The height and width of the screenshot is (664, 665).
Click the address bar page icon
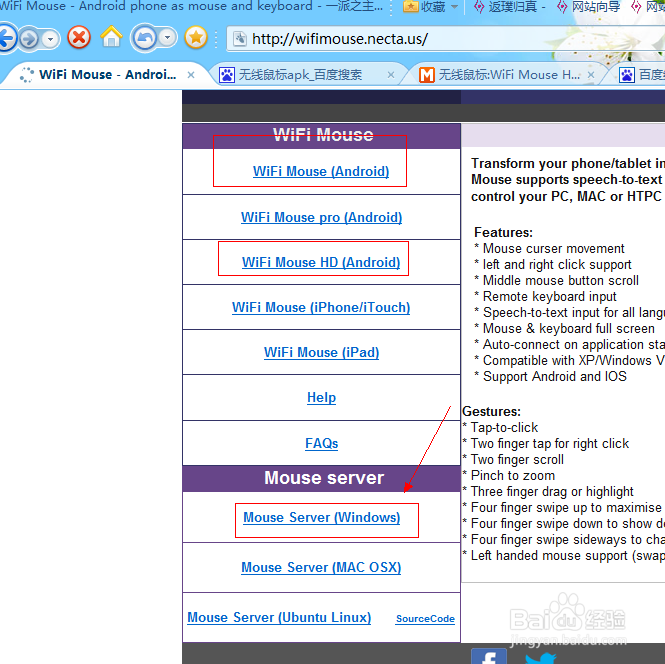click(240, 39)
